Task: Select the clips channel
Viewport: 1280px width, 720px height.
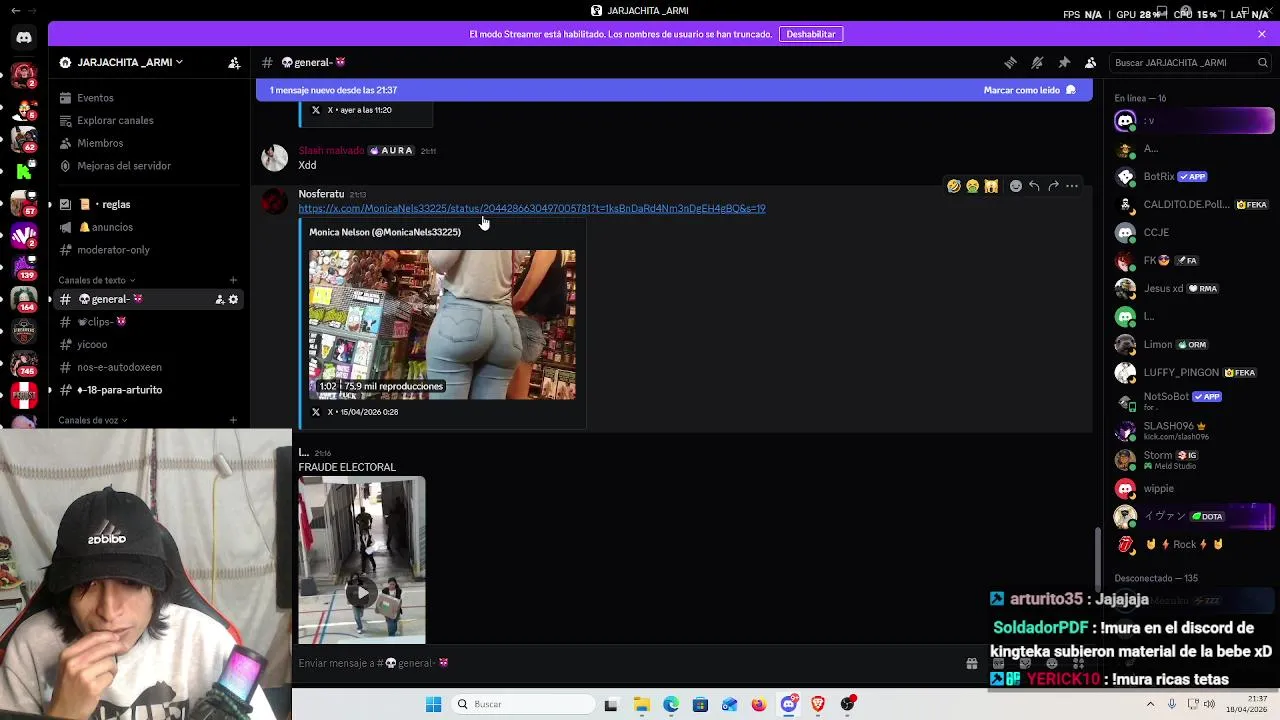Action: [x=150, y=322]
